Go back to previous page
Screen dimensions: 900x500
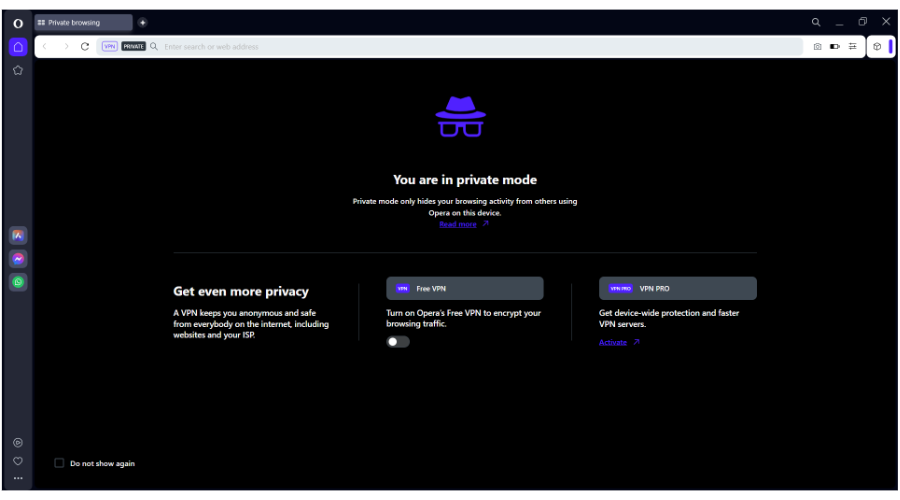tap(45, 46)
